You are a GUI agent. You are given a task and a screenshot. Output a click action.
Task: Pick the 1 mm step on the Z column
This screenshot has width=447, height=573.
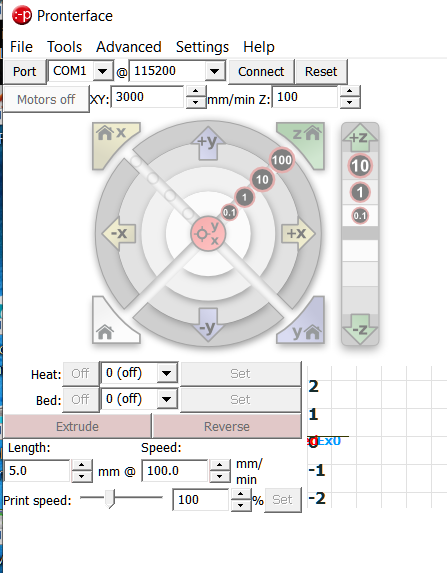coord(360,192)
